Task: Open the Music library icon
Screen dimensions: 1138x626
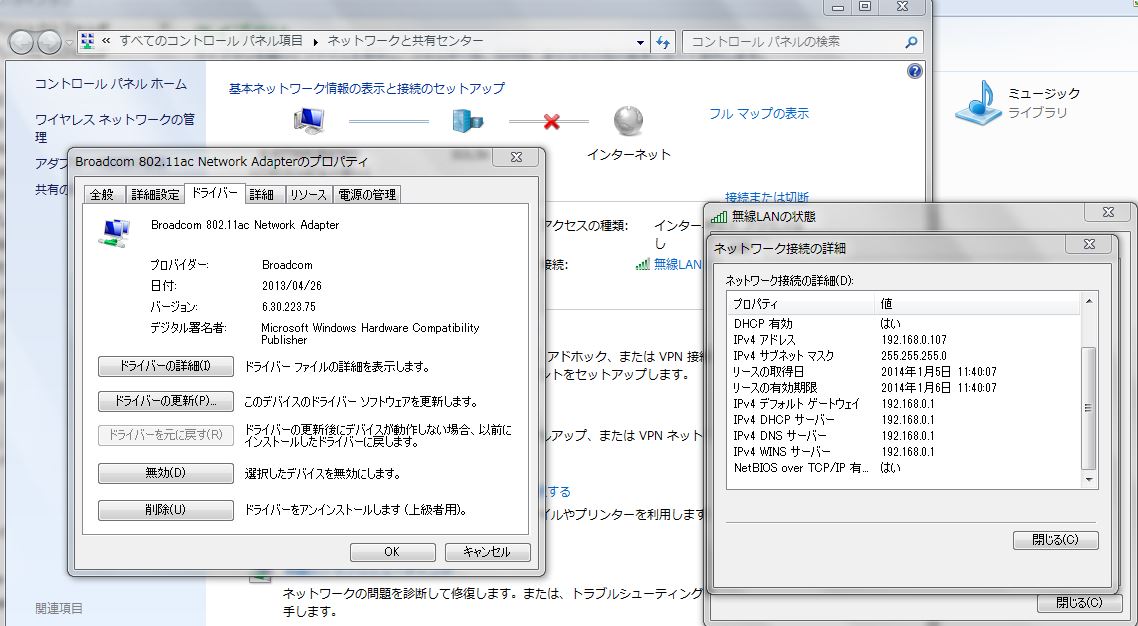Action: pyautogui.click(x=978, y=102)
